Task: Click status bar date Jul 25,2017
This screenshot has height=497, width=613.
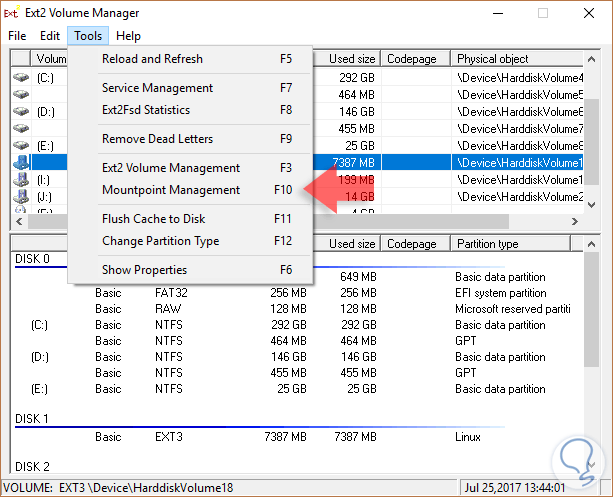Action: click(x=515, y=488)
